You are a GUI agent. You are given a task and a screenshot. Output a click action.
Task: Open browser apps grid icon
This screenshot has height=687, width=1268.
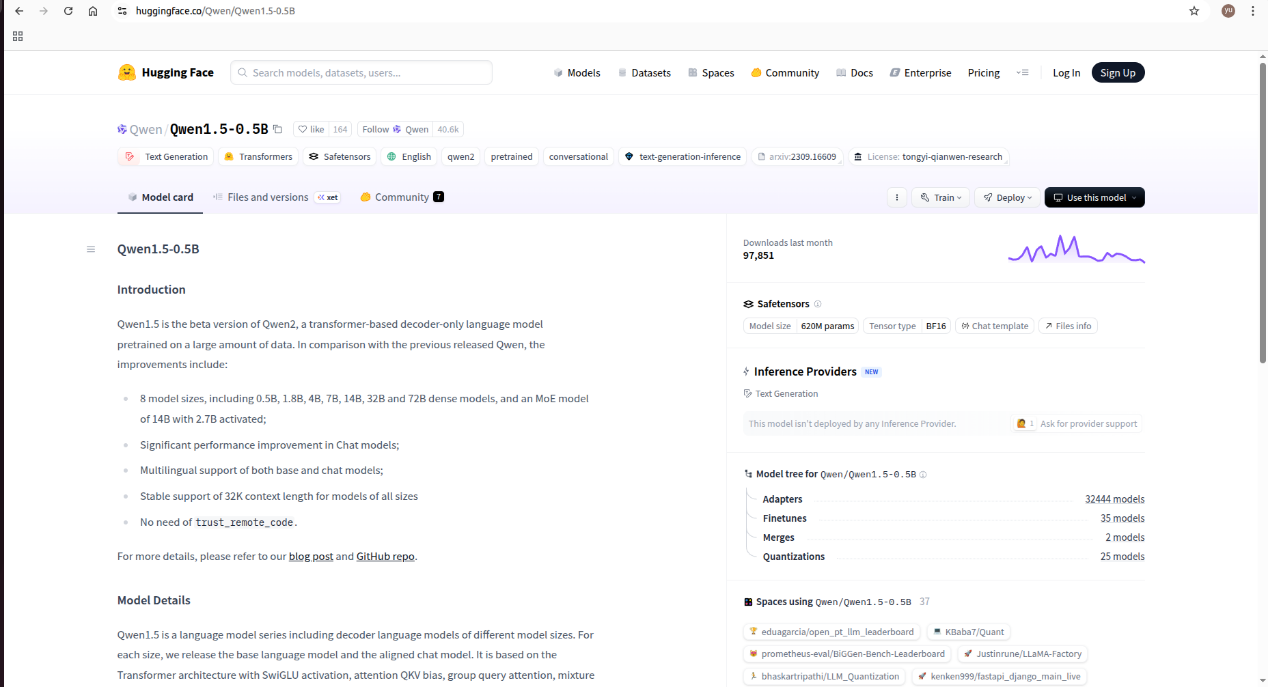click(x=17, y=36)
